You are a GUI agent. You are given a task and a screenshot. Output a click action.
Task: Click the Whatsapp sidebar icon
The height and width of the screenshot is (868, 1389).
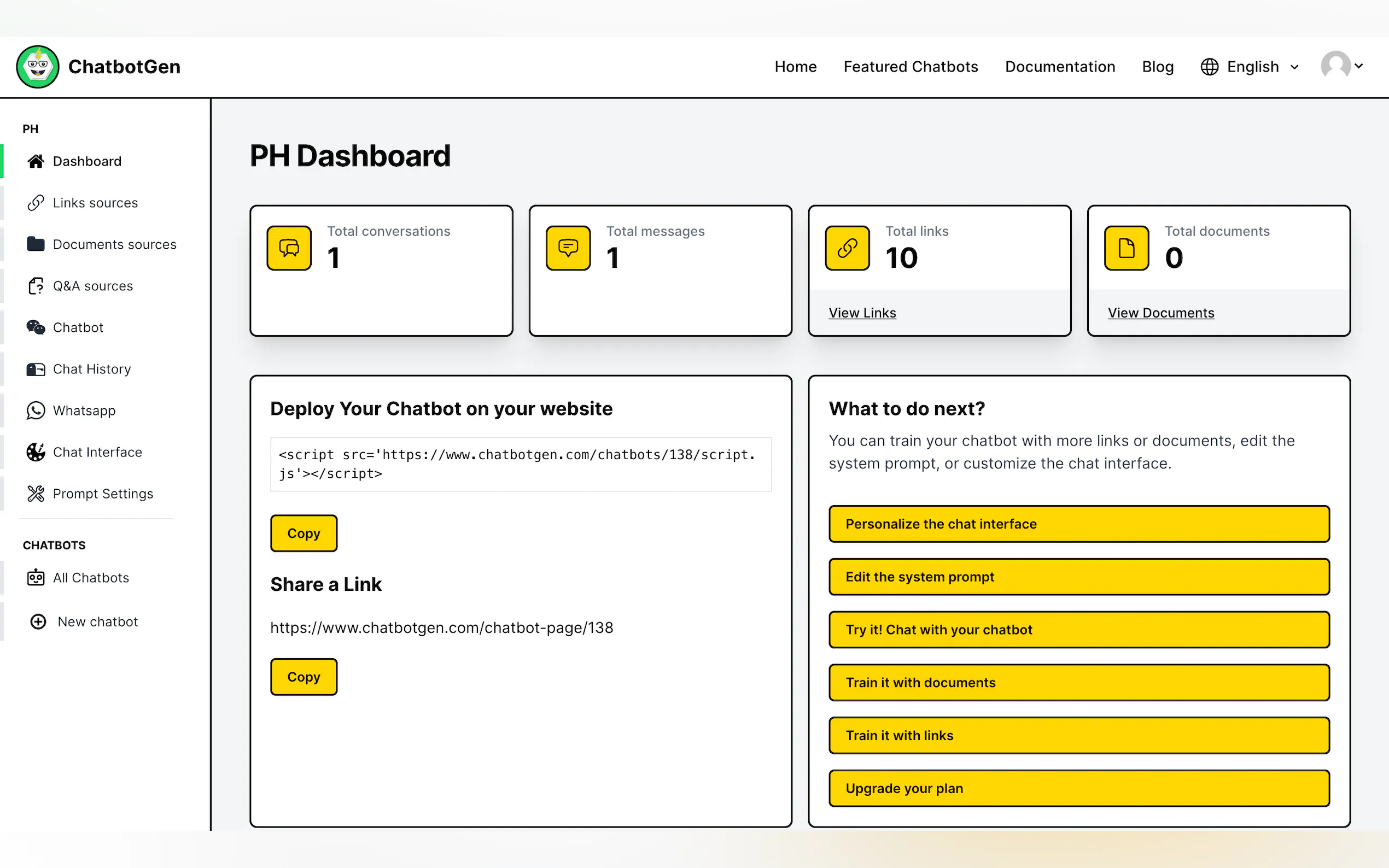point(36,410)
